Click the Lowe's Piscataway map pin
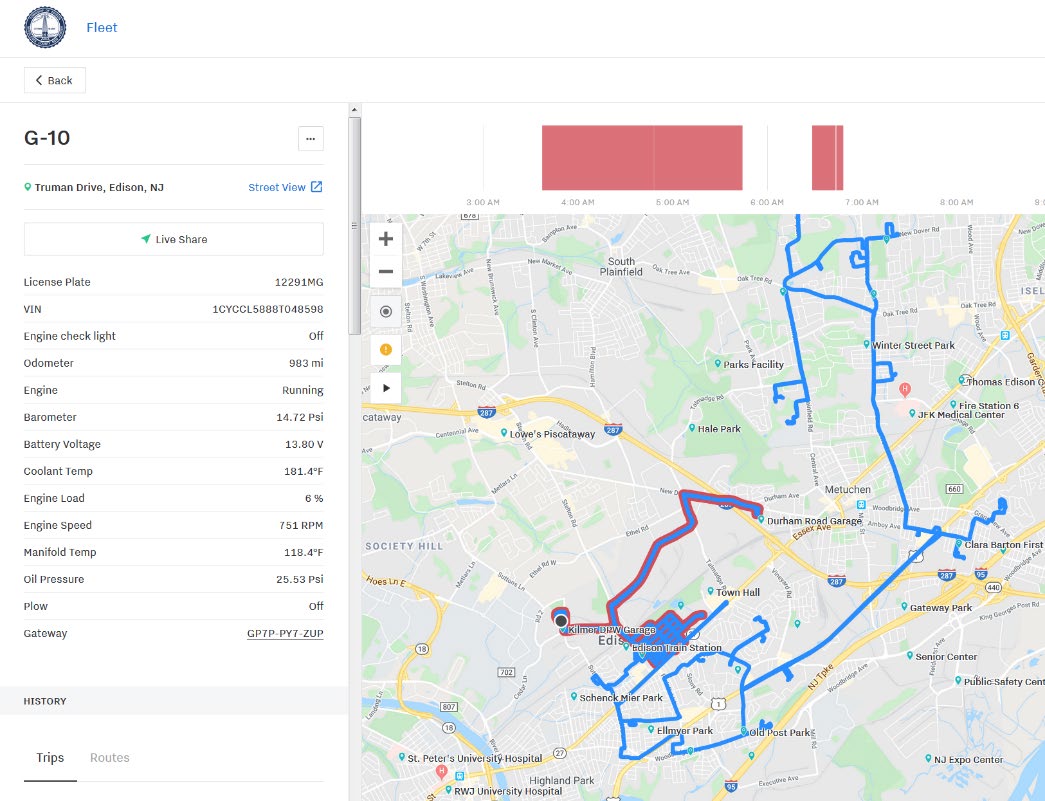 (x=505, y=432)
